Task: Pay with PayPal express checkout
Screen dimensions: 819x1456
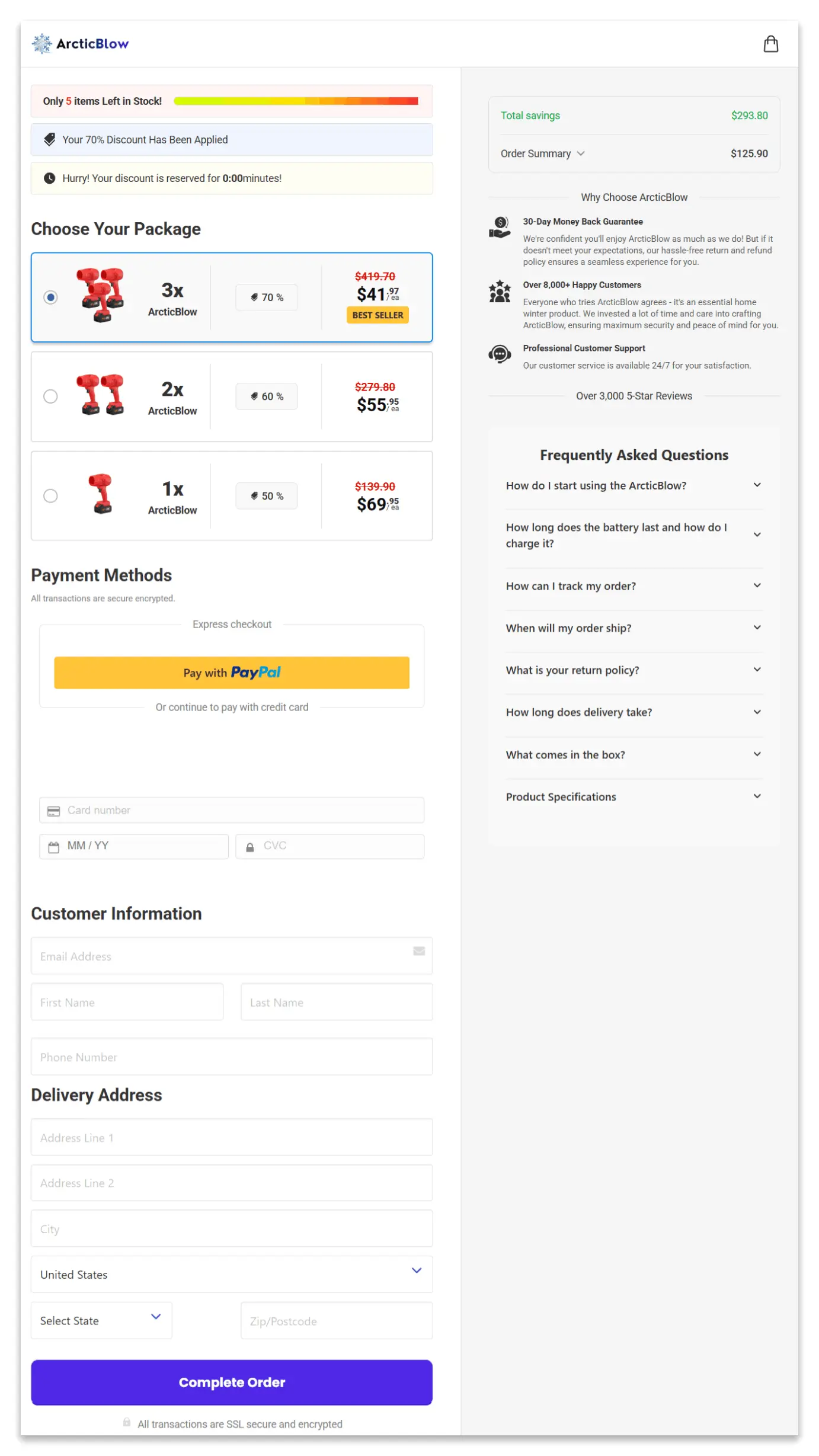Action: tap(232, 673)
